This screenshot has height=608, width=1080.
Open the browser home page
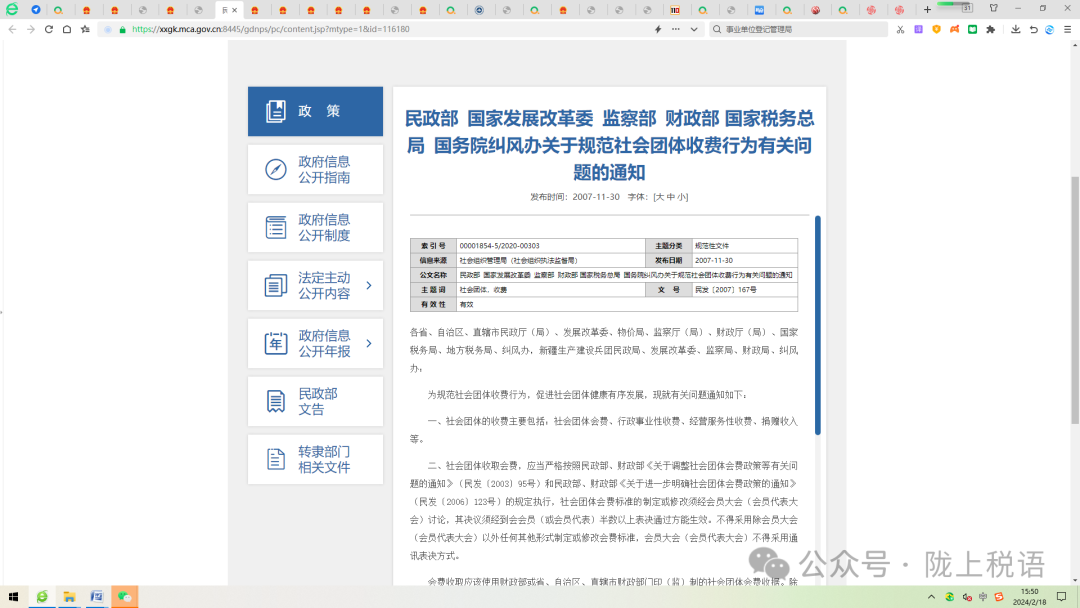coord(67,30)
